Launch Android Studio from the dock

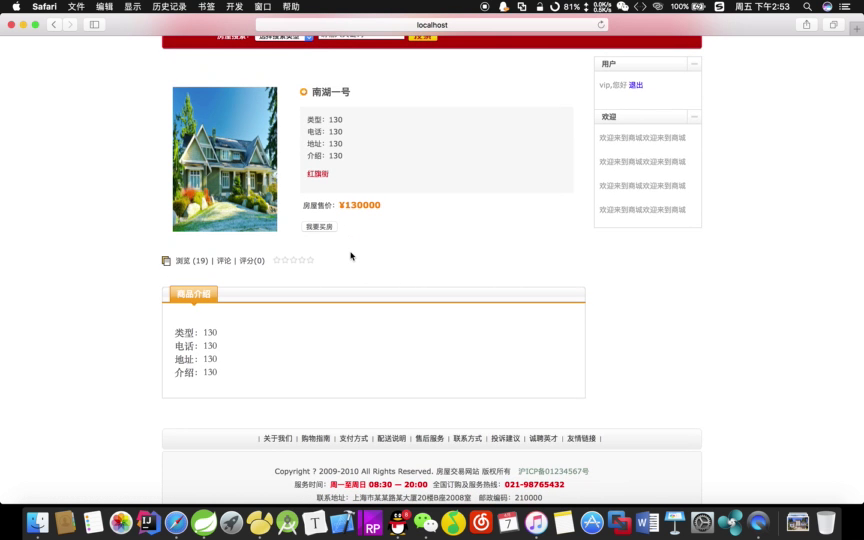(x=287, y=522)
